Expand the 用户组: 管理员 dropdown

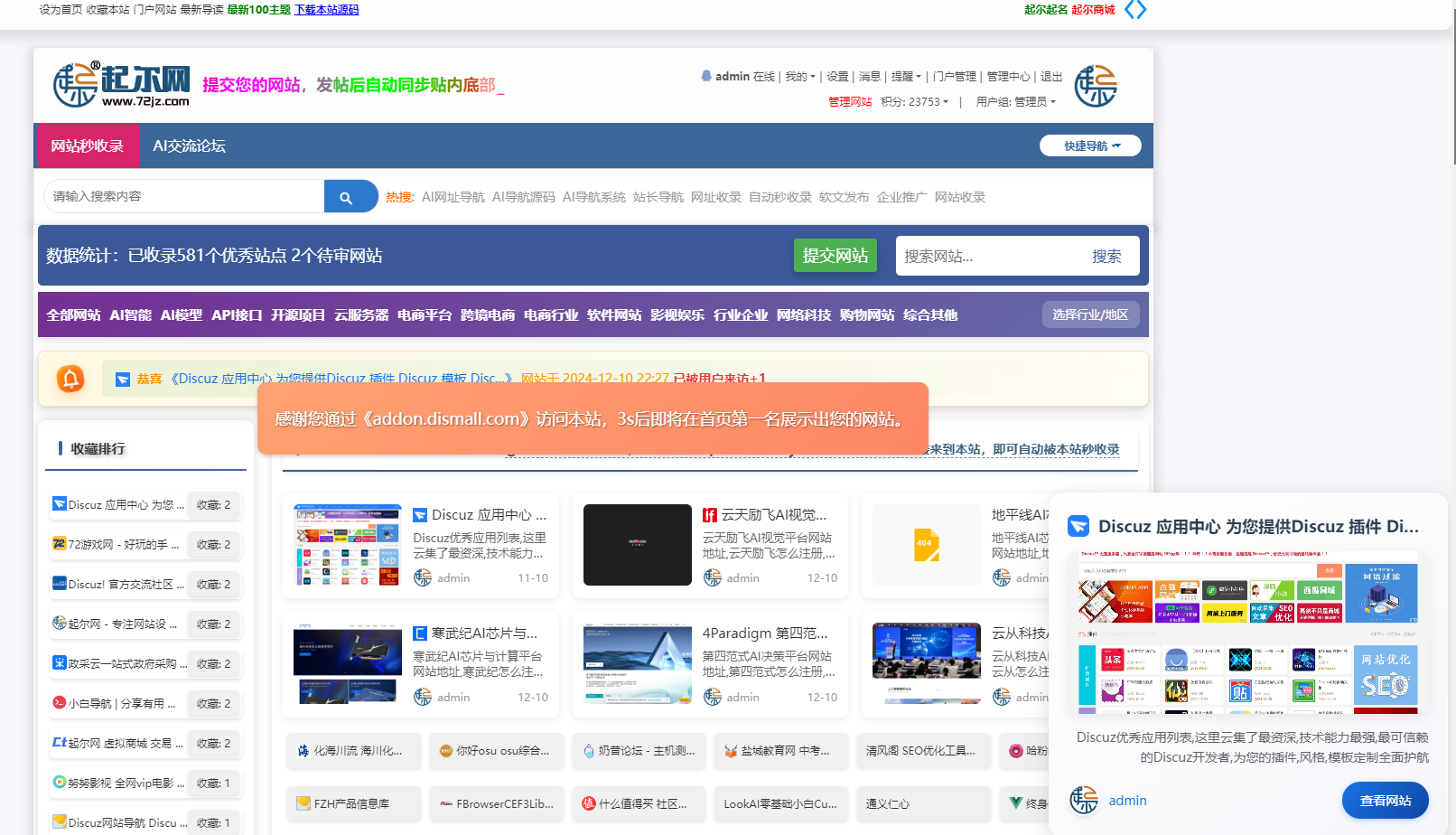click(1015, 102)
